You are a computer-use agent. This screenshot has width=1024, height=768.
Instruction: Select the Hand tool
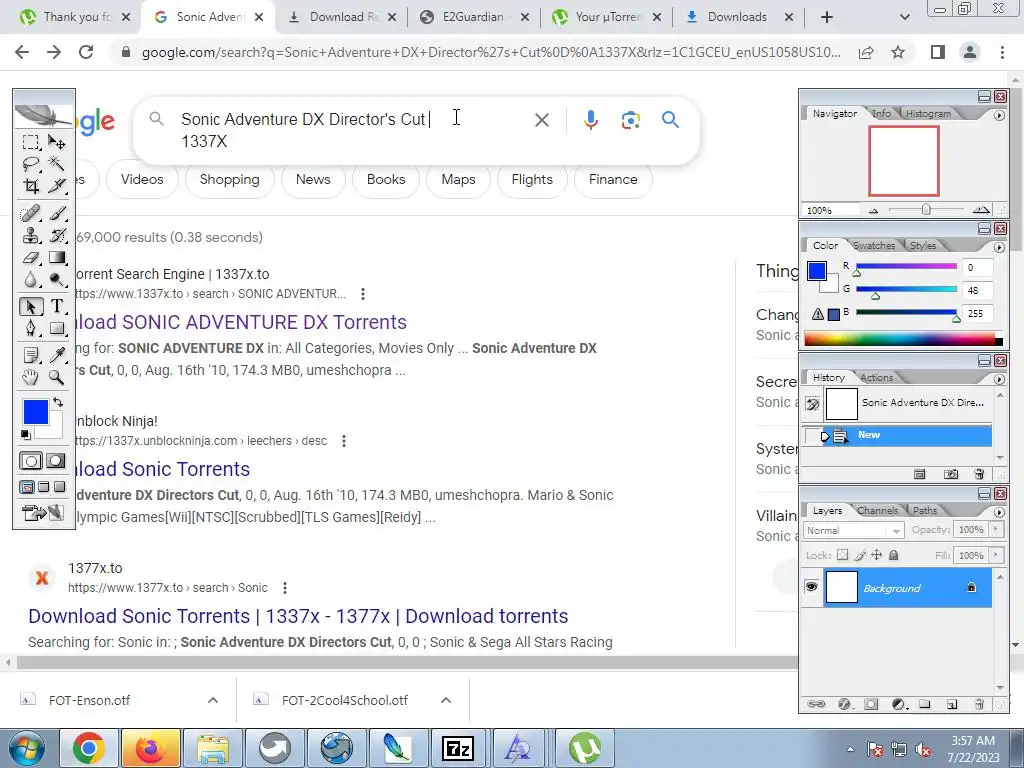[x=31, y=377]
